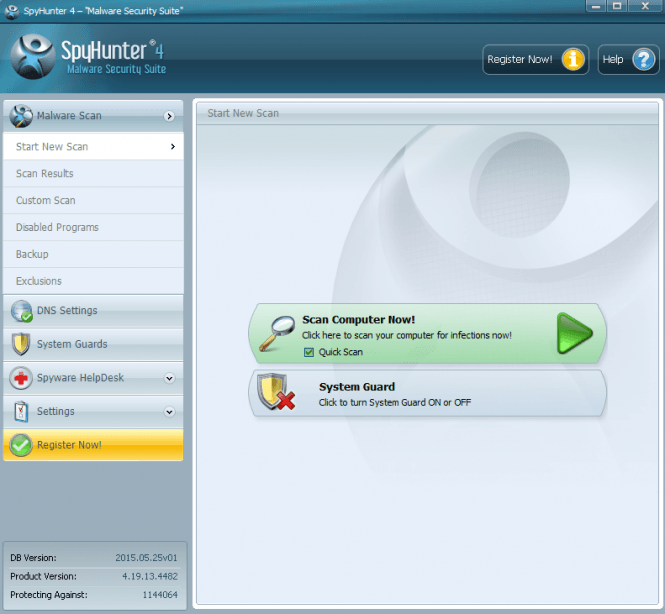Open Settings in the sidebar

point(93,411)
